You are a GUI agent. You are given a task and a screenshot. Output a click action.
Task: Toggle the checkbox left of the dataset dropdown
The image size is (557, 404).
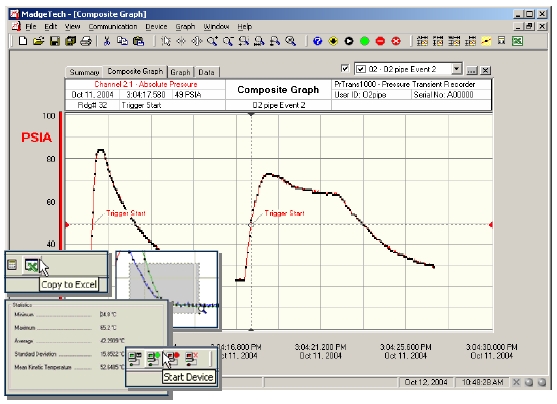coord(345,68)
